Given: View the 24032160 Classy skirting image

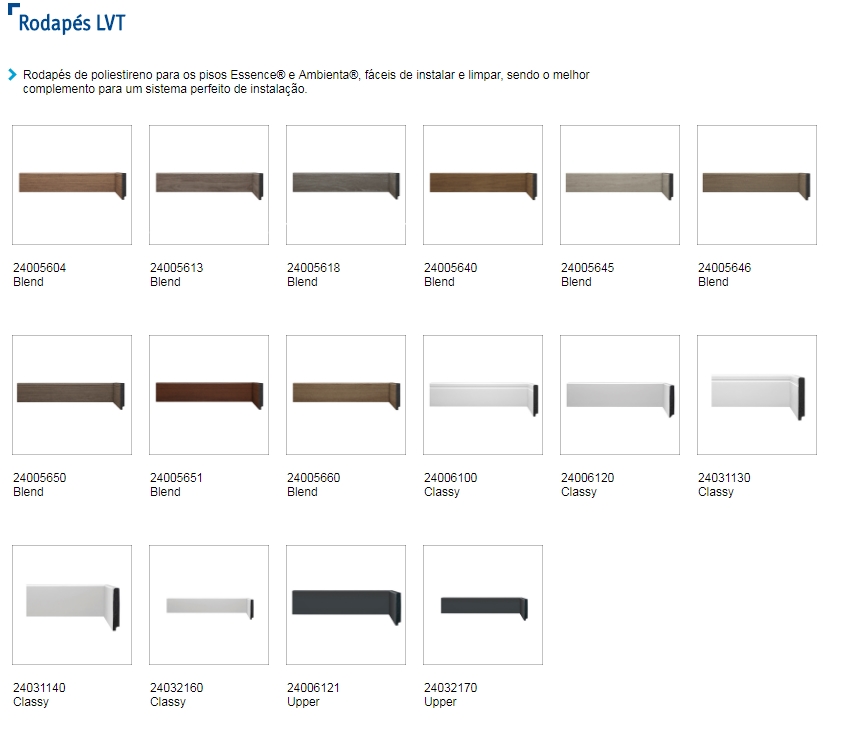Looking at the screenshot, I should coord(209,605).
